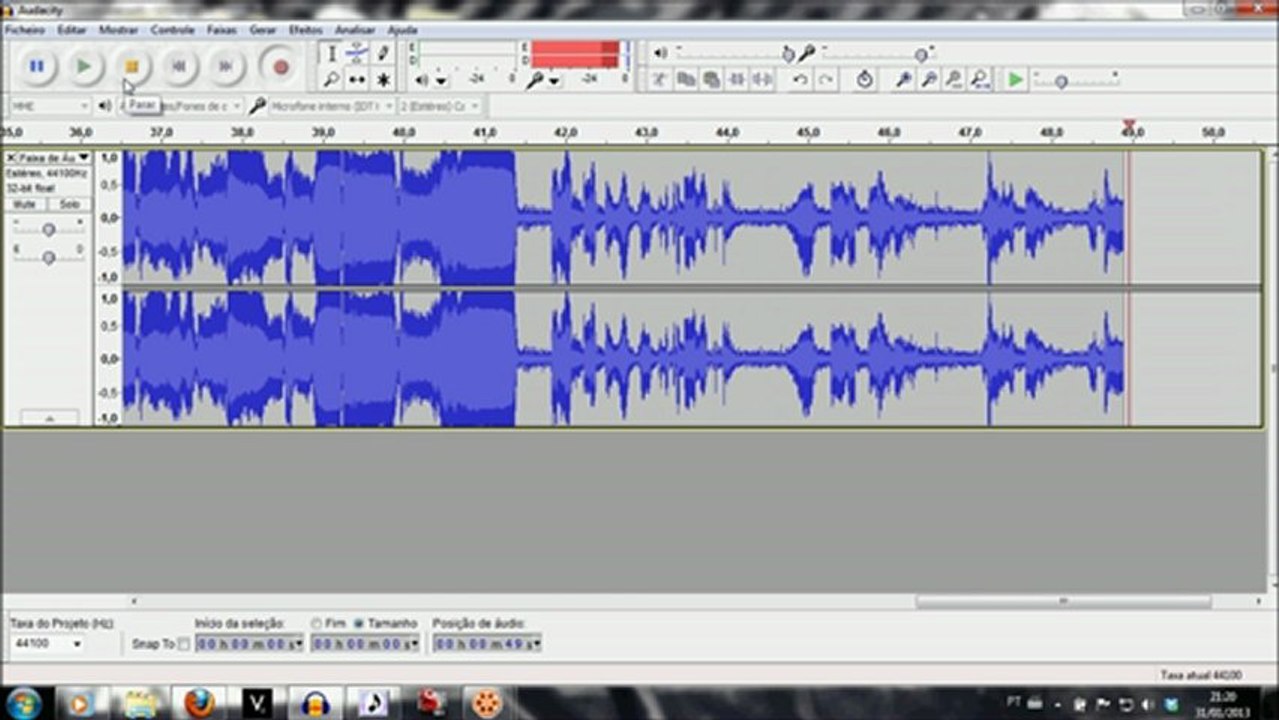Open the Efeitos menu
This screenshot has height=720, width=1279.
[x=306, y=30]
